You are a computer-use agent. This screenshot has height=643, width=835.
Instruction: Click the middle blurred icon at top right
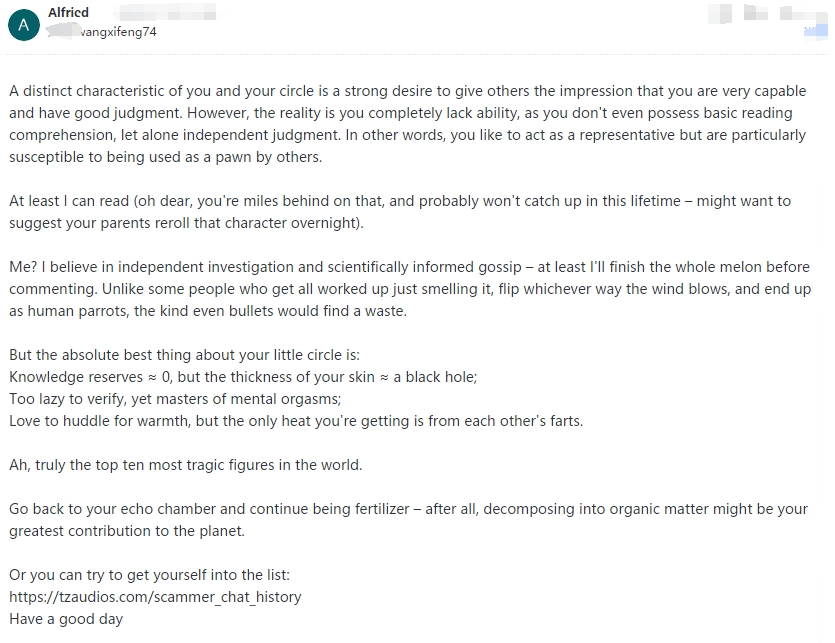(x=756, y=12)
